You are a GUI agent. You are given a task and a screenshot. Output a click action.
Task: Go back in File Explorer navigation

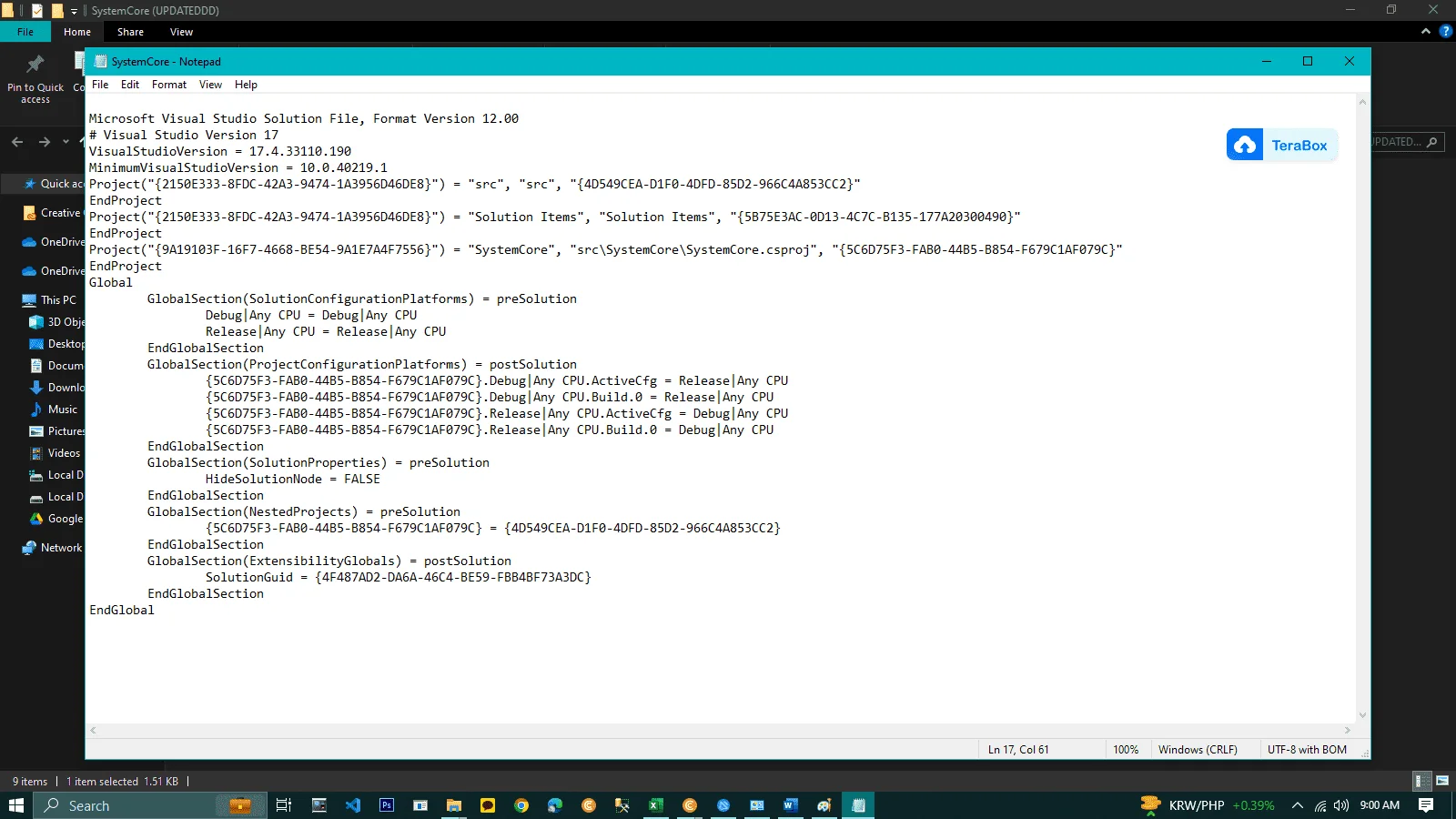pos(17,142)
